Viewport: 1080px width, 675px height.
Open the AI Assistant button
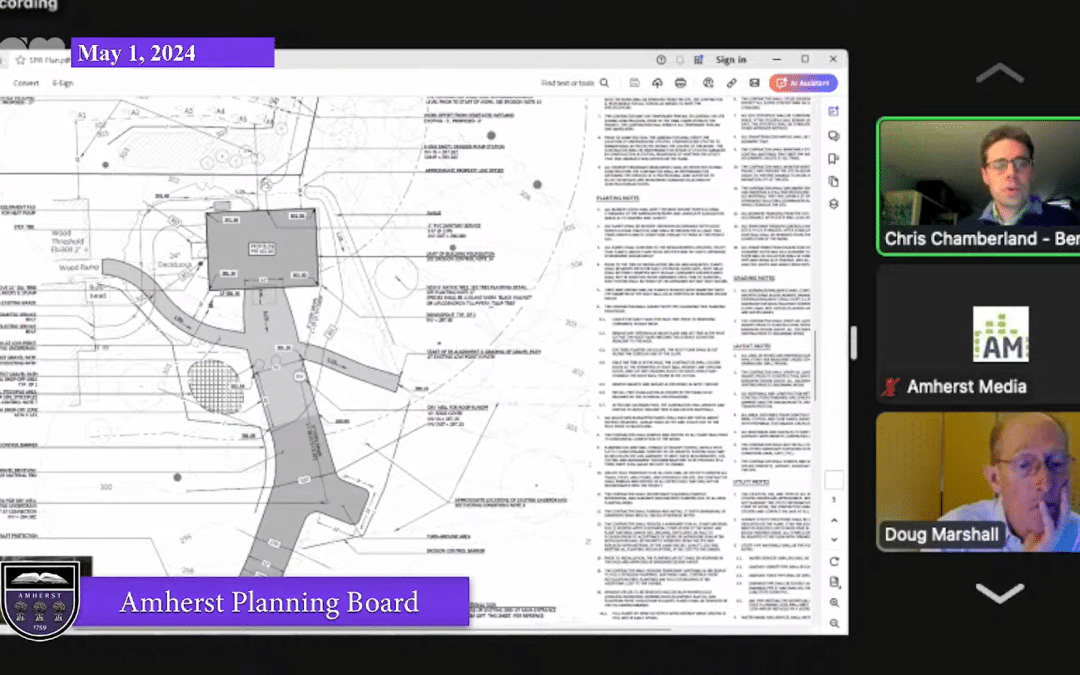803,83
